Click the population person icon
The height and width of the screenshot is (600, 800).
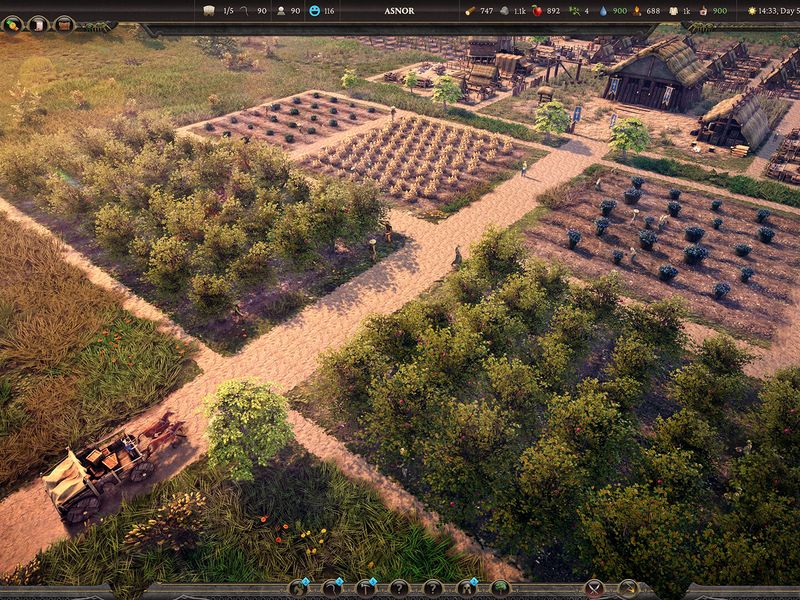(281, 10)
